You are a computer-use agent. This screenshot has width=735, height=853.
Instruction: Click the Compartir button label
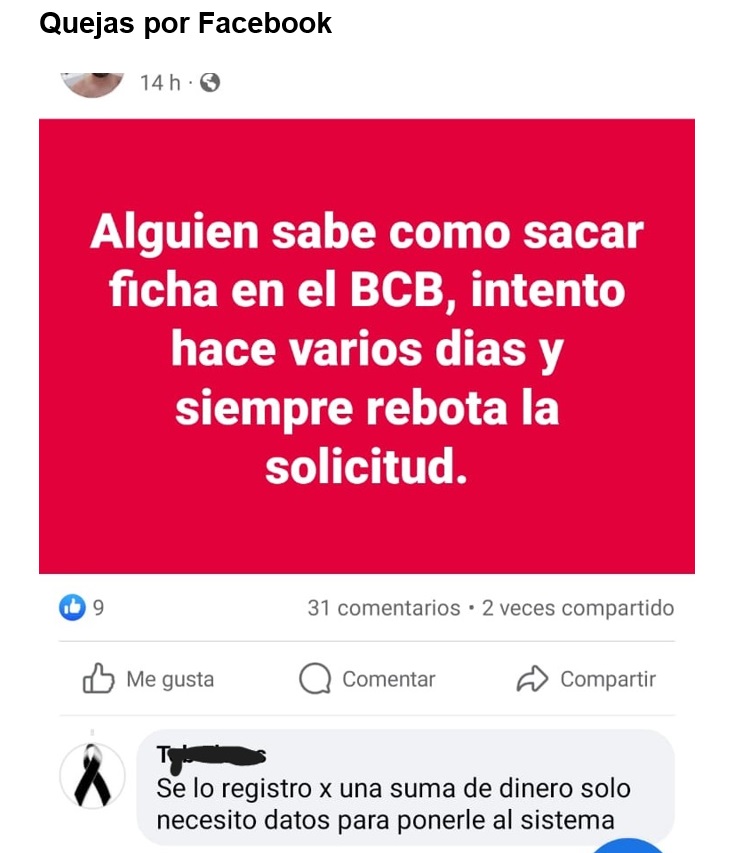pos(608,679)
